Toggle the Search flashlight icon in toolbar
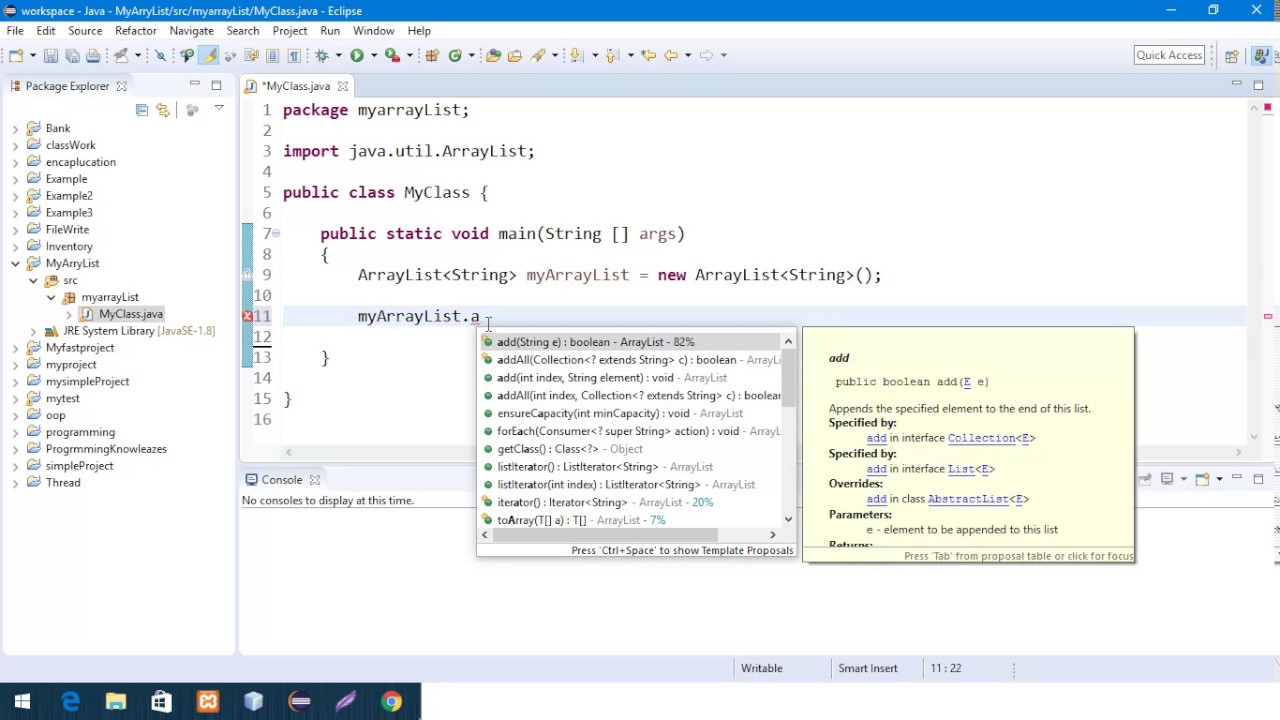This screenshot has height=720, width=1280. [539, 56]
